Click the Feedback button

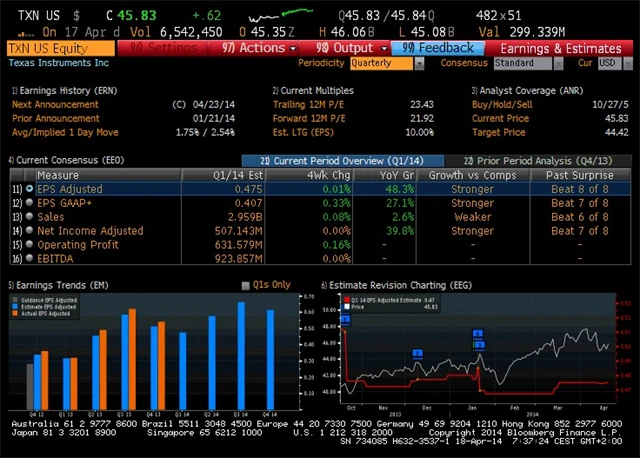point(438,48)
